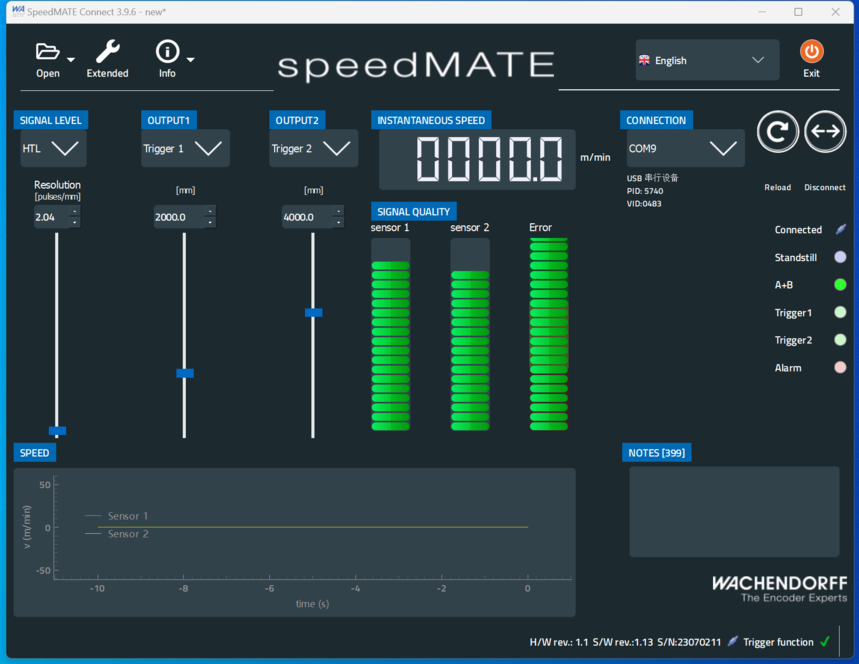Maximize the SpeedMATE Connect window

click(798, 12)
